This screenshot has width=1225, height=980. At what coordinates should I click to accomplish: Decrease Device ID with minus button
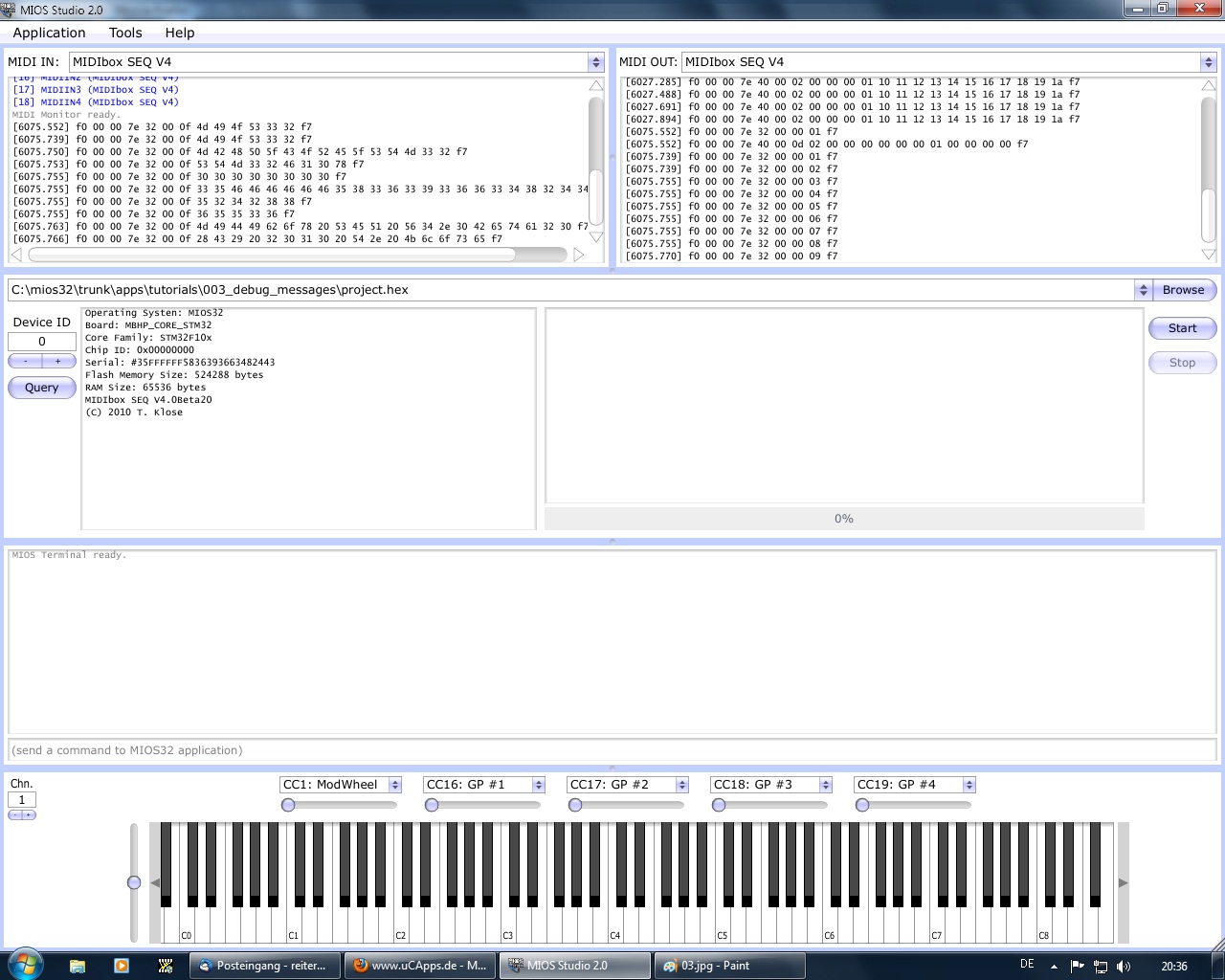pos(26,361)
